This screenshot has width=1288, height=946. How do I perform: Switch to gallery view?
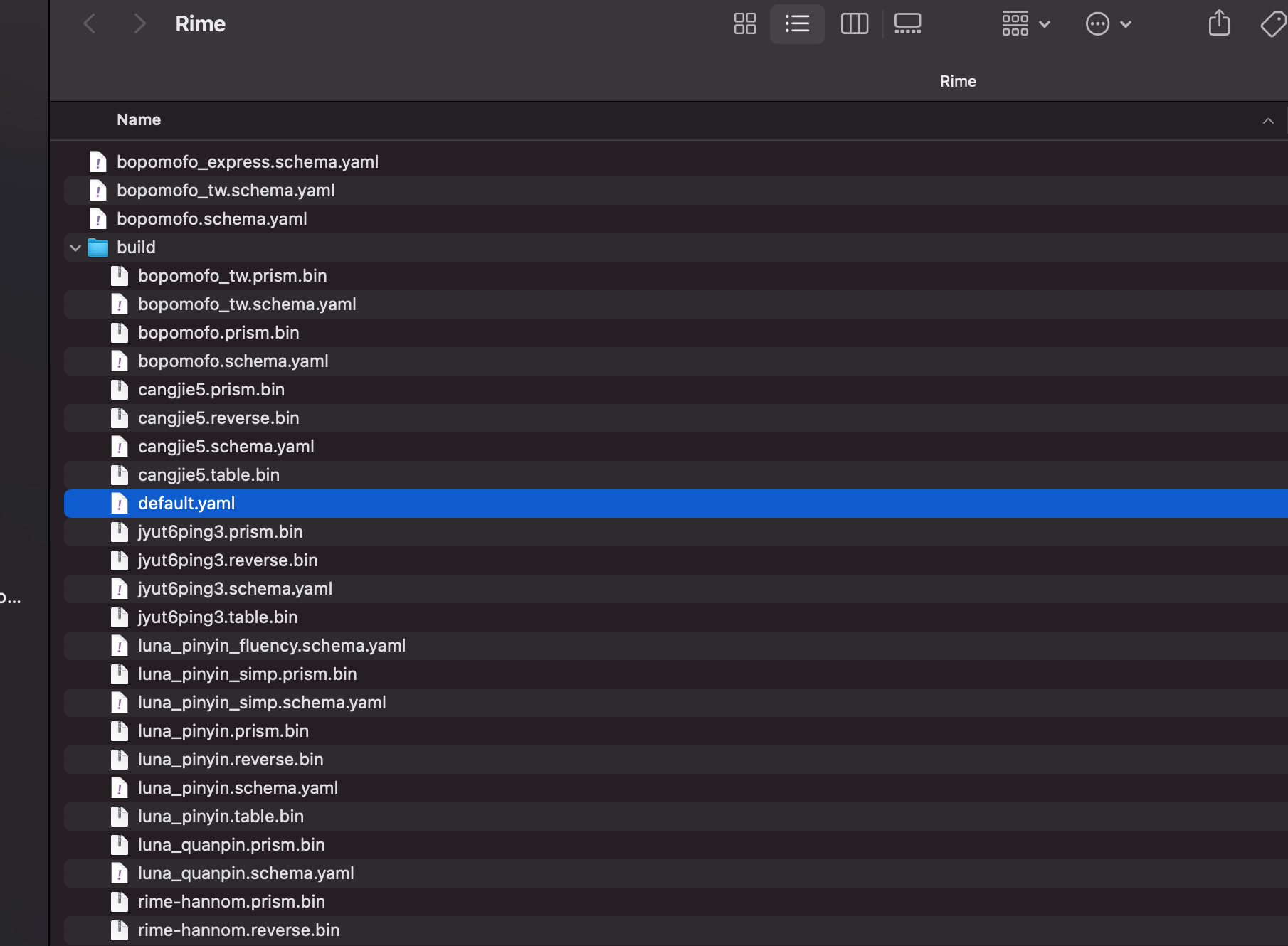tap(908, 24)
